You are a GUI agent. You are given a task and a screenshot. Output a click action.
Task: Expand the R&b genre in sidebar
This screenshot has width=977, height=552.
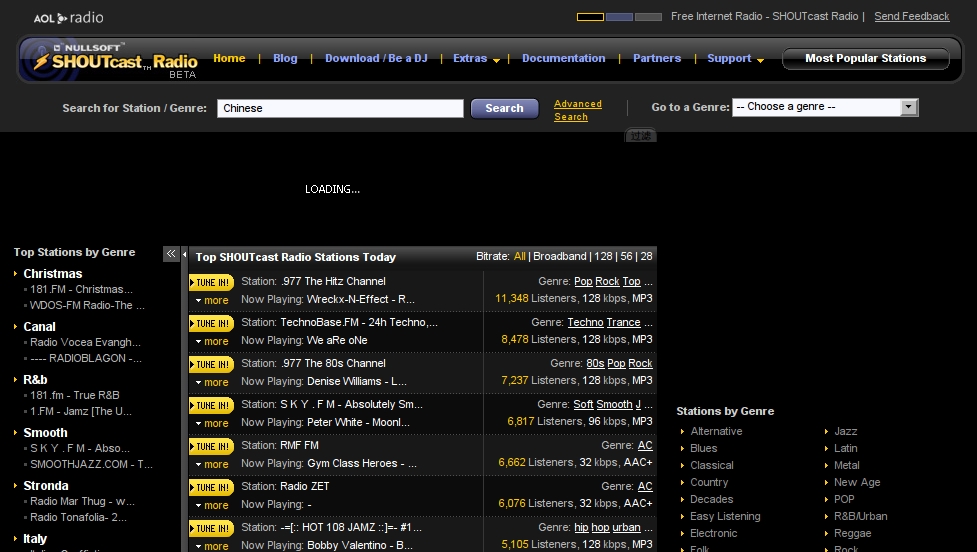pyautogui.click(x=35, y=379)
